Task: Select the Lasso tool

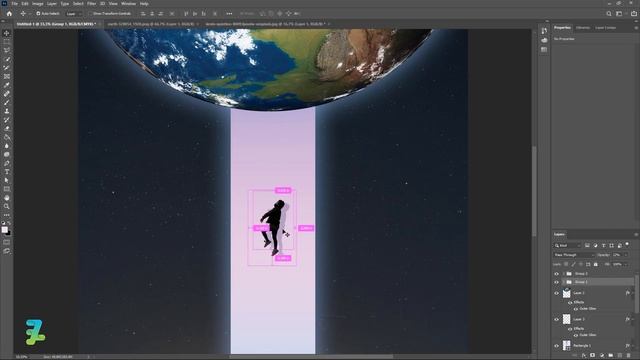Action: 7,50
